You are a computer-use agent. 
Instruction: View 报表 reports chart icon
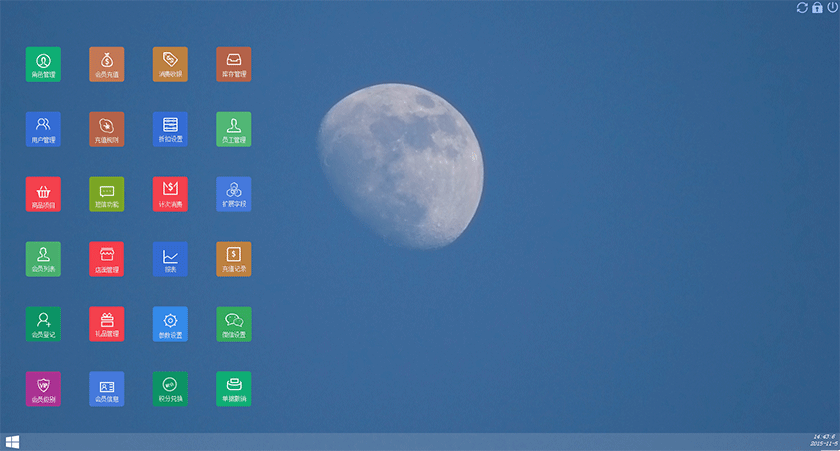[170, 259]
